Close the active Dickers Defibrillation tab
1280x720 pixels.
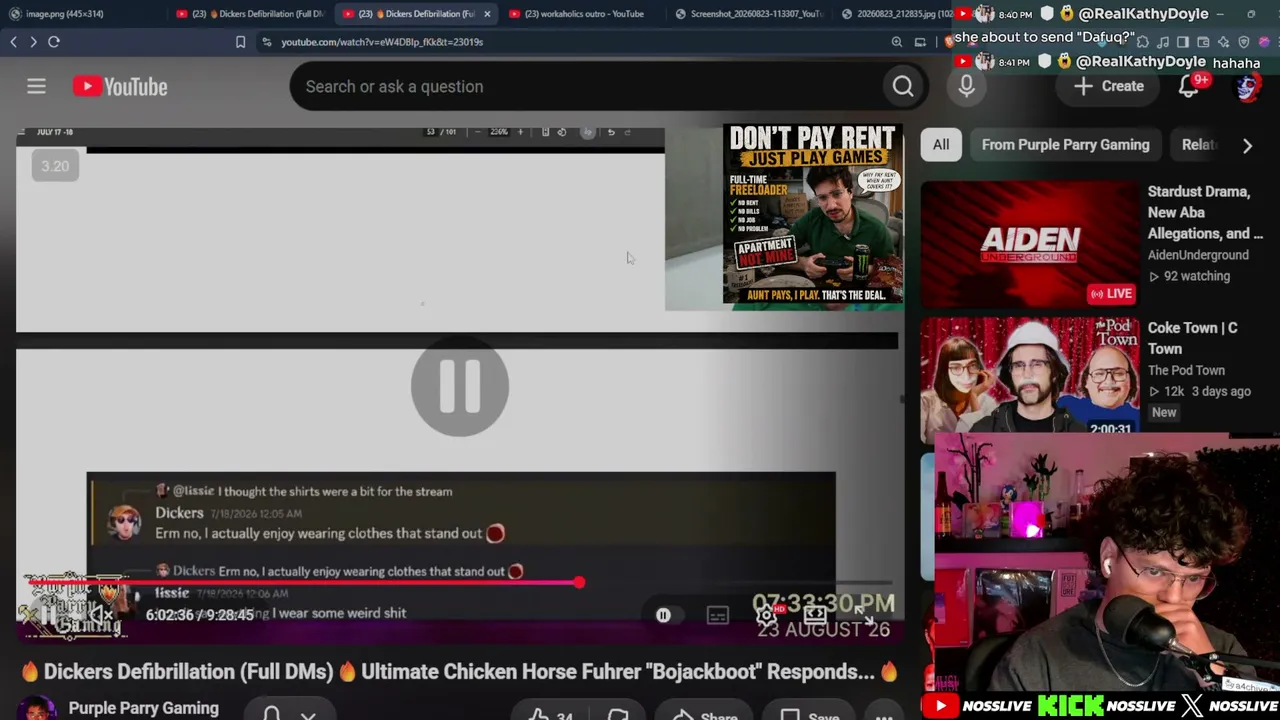[487, 14]
